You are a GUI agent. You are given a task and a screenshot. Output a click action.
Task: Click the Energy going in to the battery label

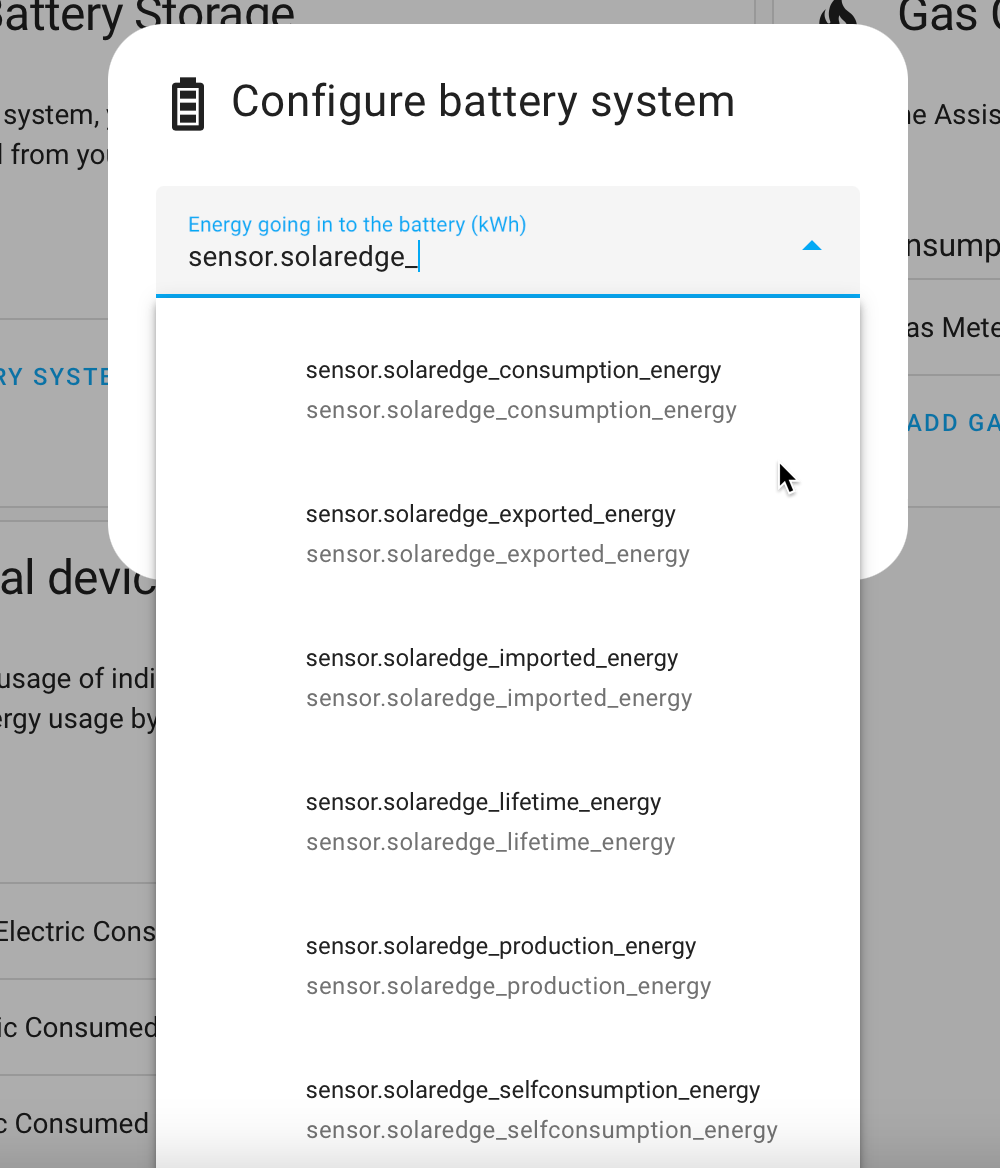click(x=356, y=224)
